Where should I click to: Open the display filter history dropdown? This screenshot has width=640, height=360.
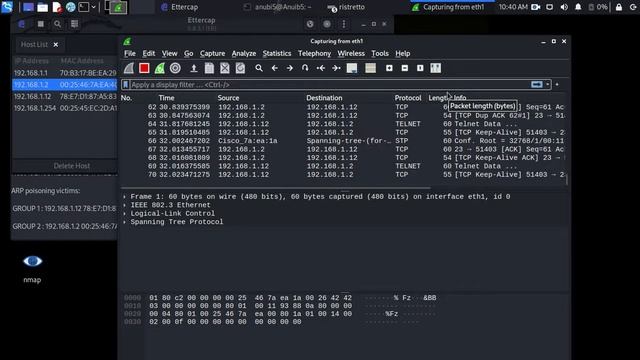(x=548, y=84)
